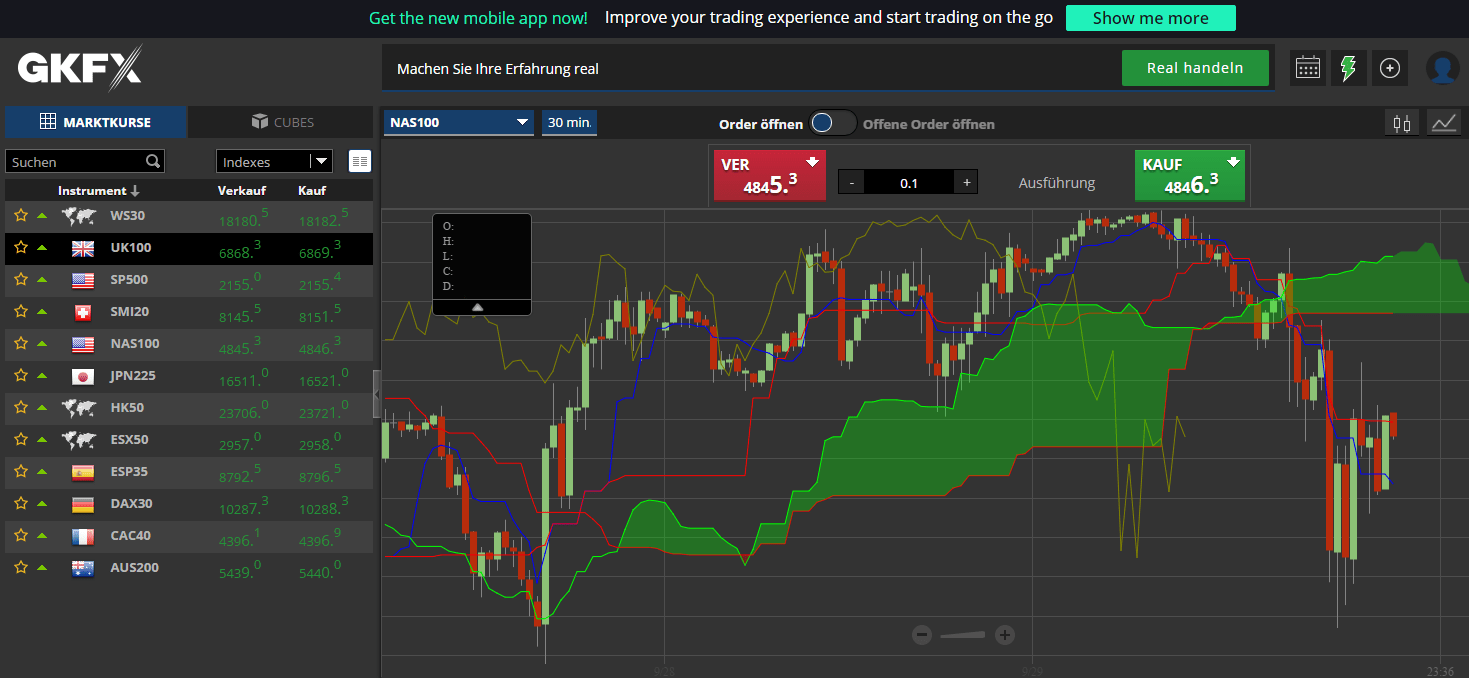Star the DAX30 instrument as favorite
Screen dimensions: 1469x678
tap(20, 503)
